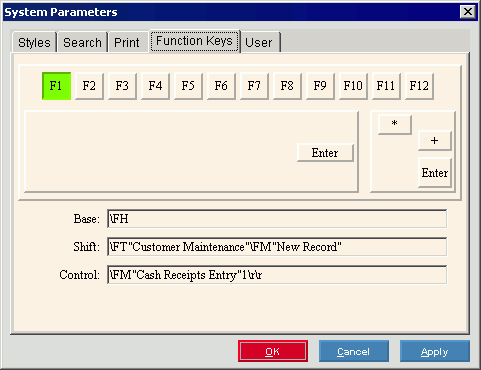
Task: Select the F2 function key button
Action: [89, 86]
